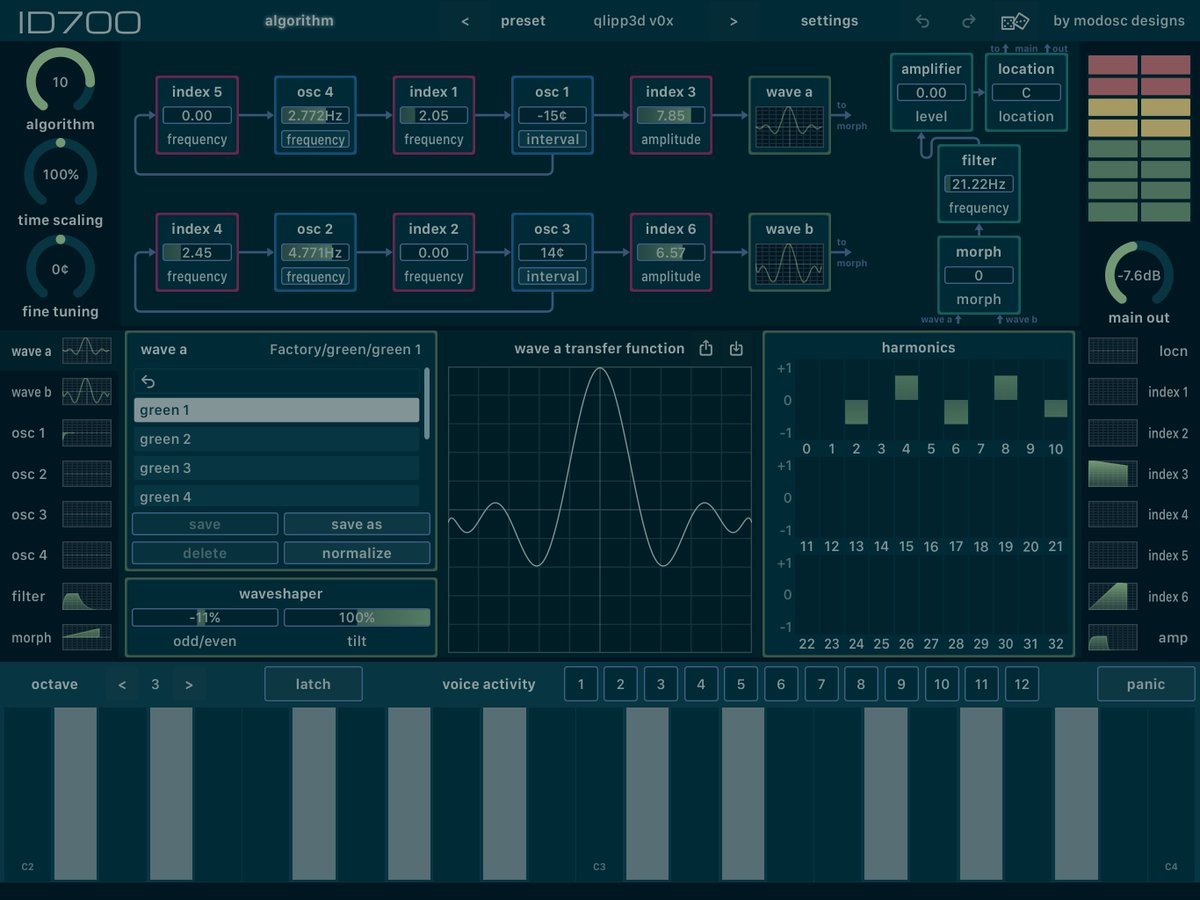Import a wave using the download icon
Viewport: 1200px width, 900px height.
point(736,348)
